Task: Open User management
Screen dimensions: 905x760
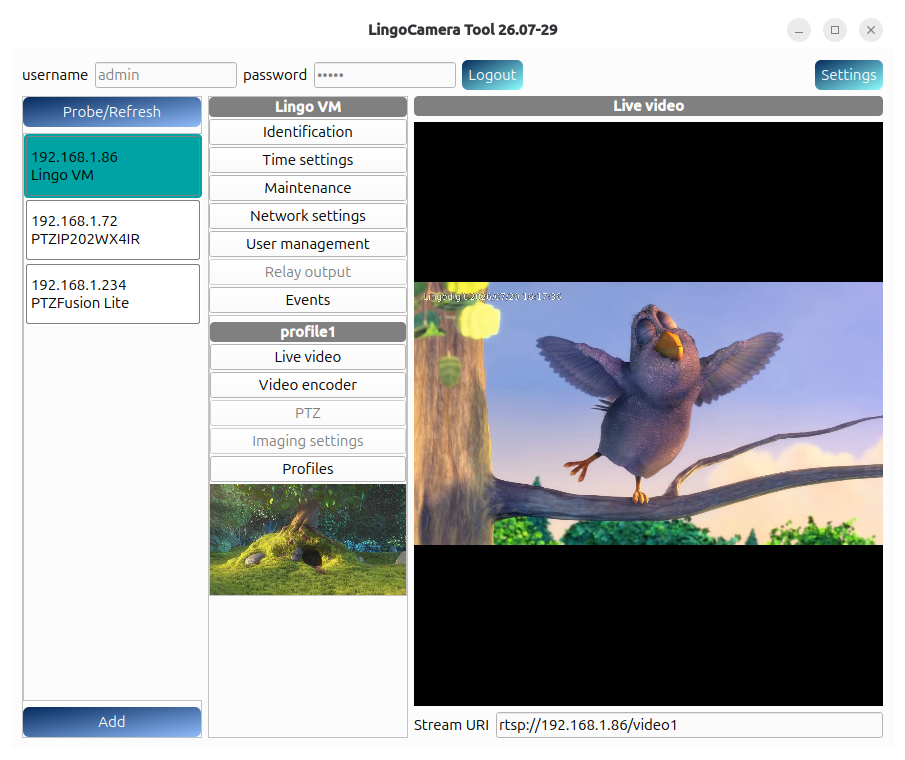Action: [308, 244]
